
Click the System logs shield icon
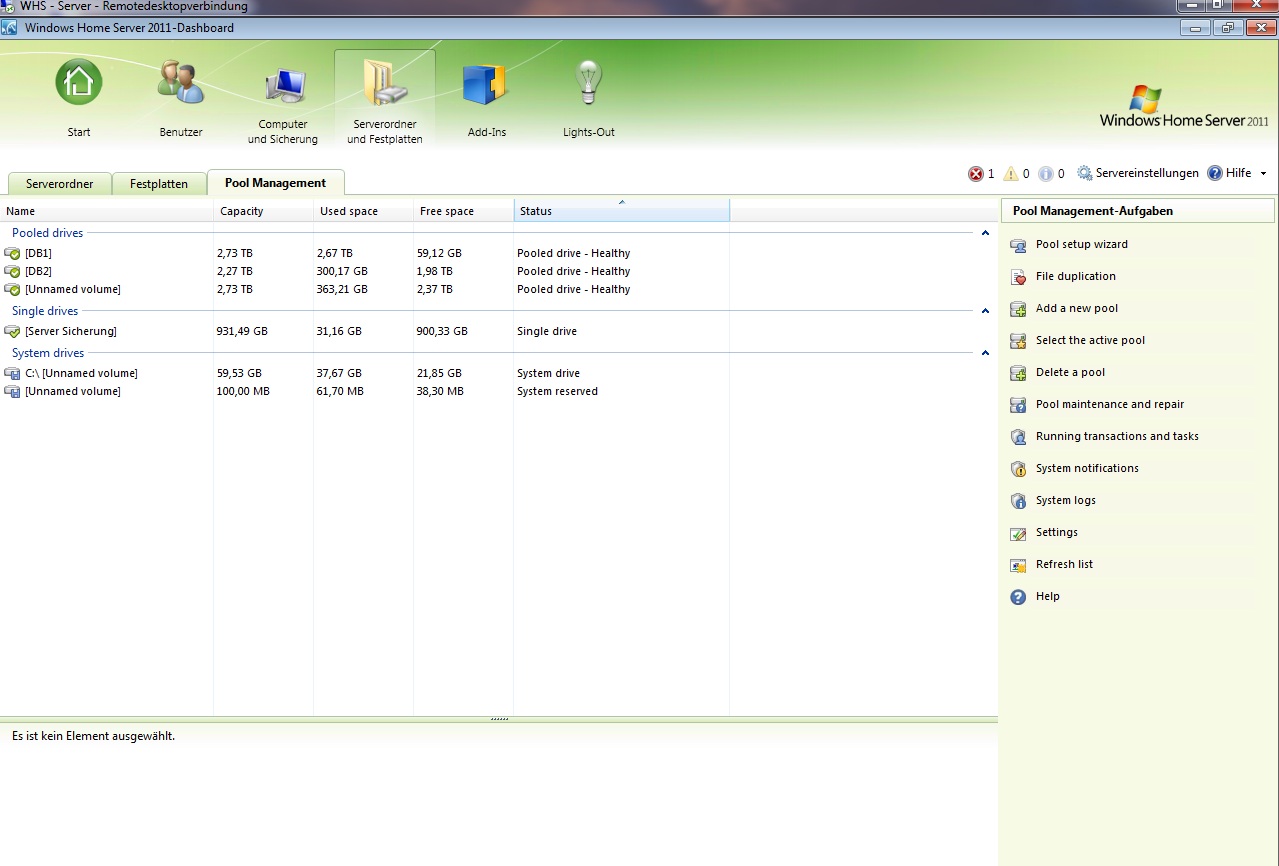(1018, 501)
